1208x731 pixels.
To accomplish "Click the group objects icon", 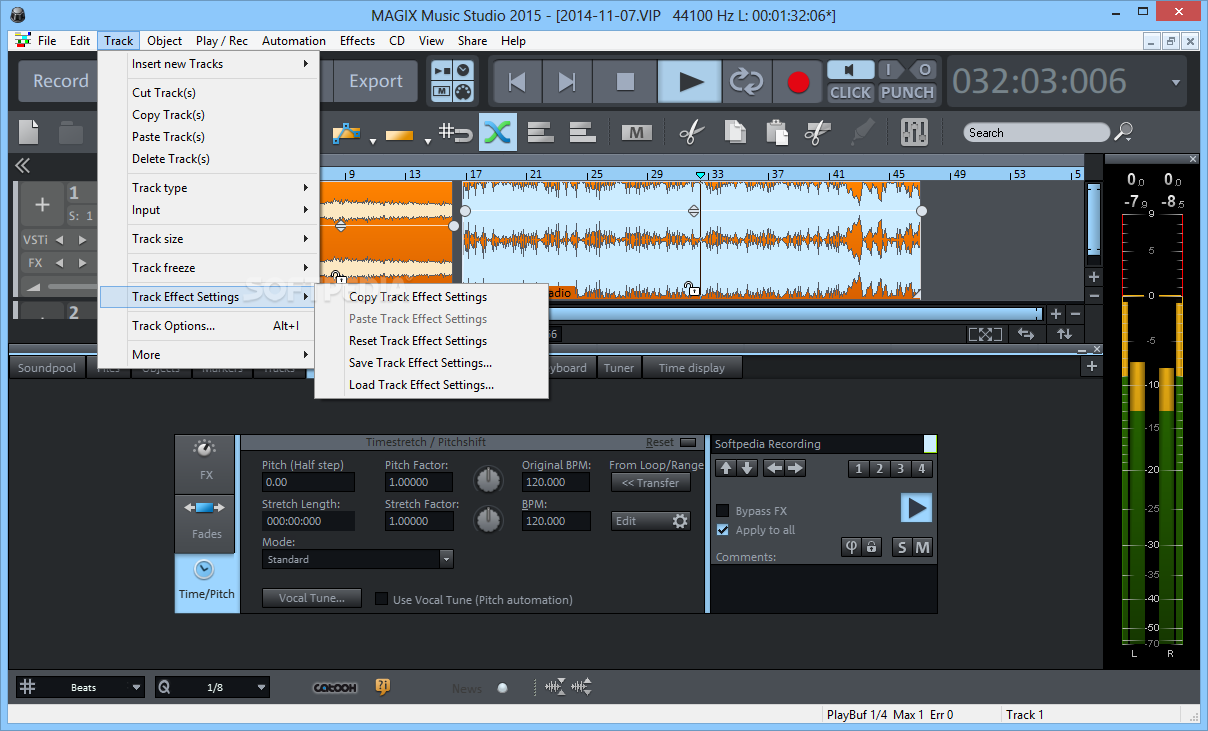I will coord(541,132).
